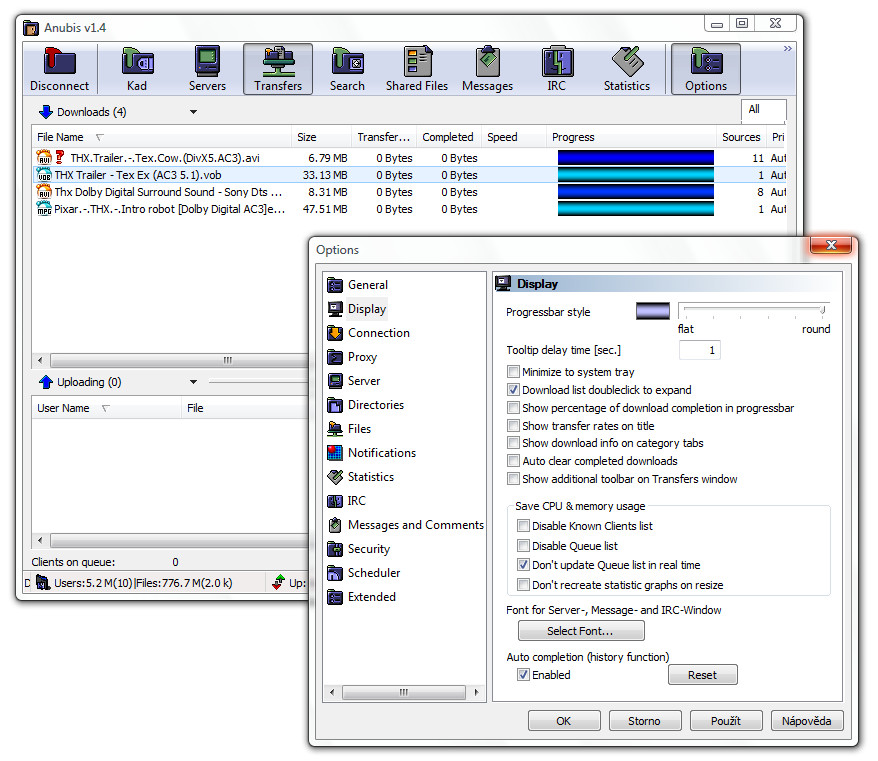Screen dimensions: 878x761
Task: Select Pixar.-.THX.-.Intro robot download row
Action: click(411, 209)
